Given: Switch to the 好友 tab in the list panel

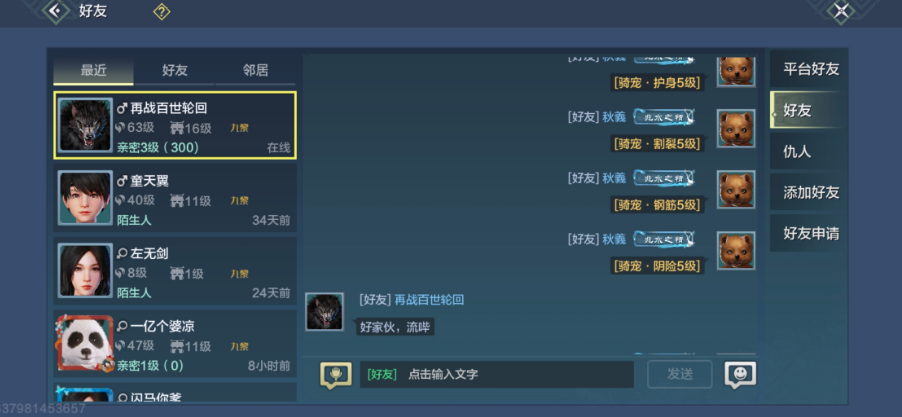Looking at the screenshot, I should tap(175, 71).
